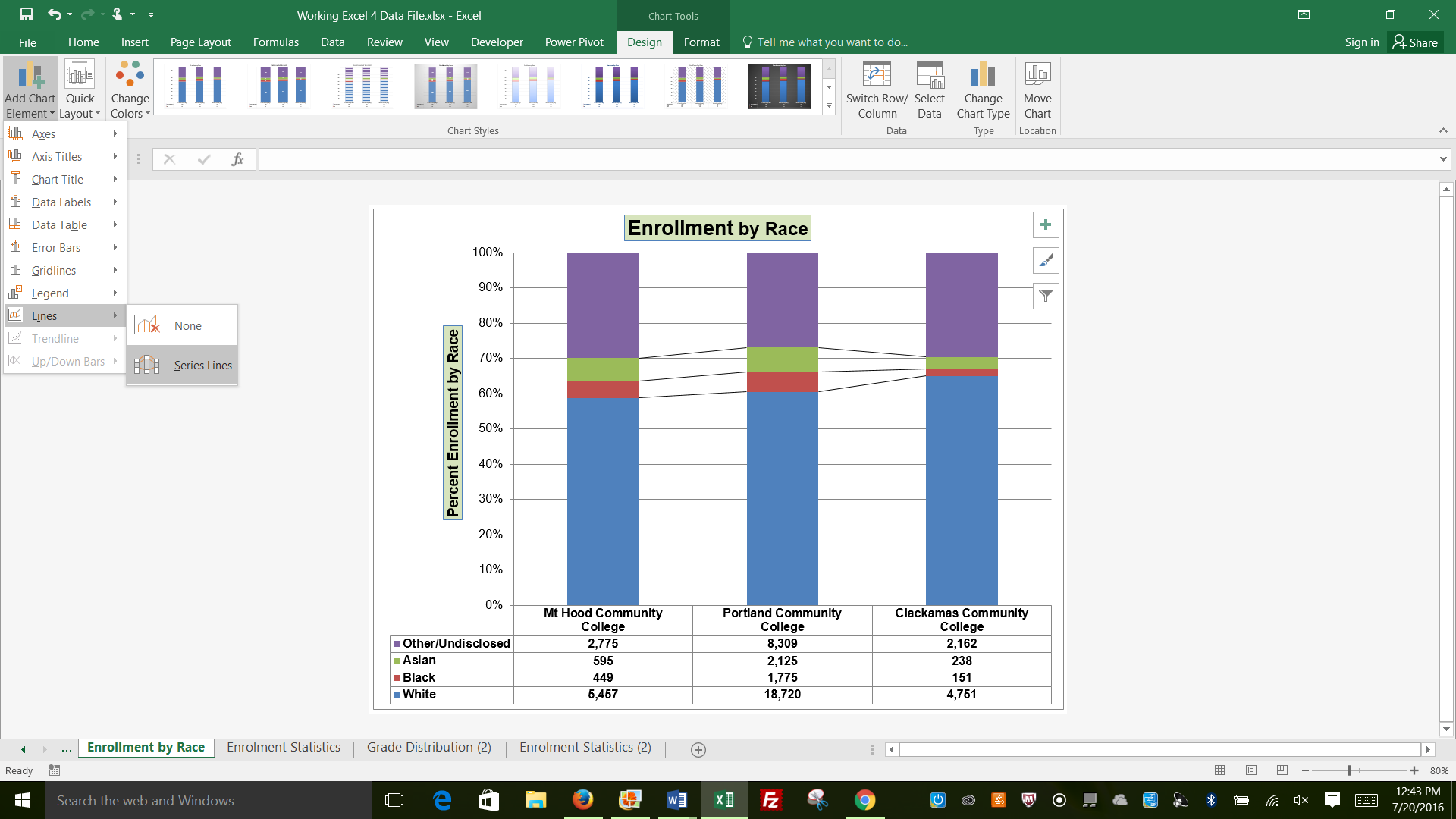Image resolution: width=1456 pixels, height=819 pixels.
Task: Toggle the Legend chart element
Action: (x=50, y=292)
